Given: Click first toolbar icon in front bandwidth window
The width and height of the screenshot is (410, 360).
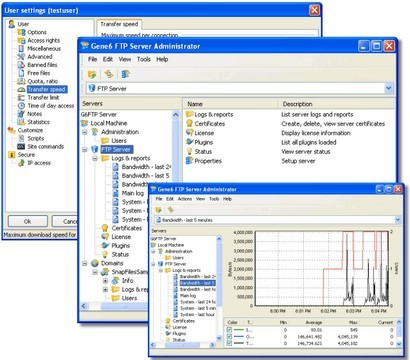Looking at the screenshot, I should click(x=159, y=210).
